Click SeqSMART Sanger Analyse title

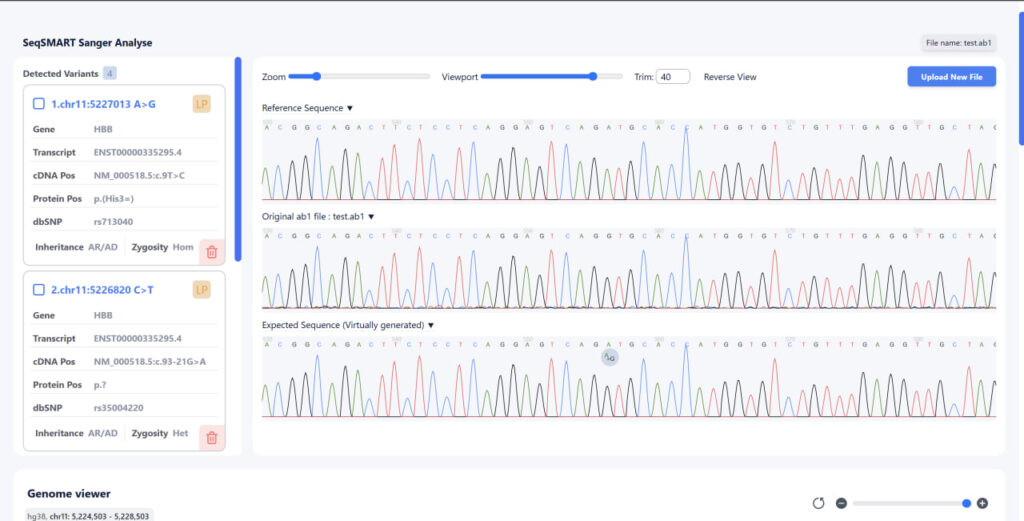[x=88, y=42]
